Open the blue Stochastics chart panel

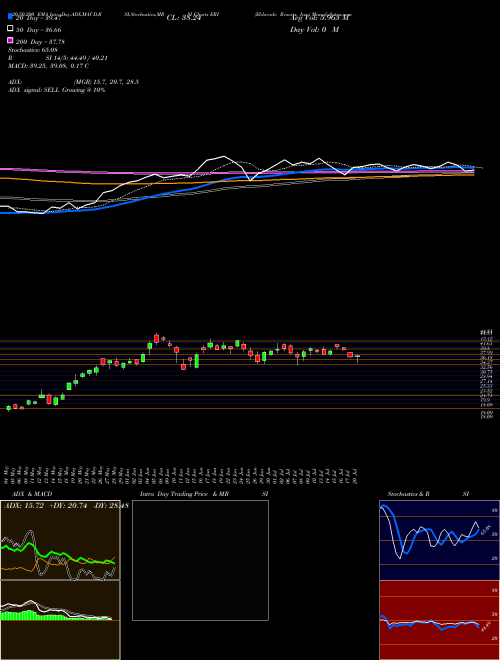439,540
